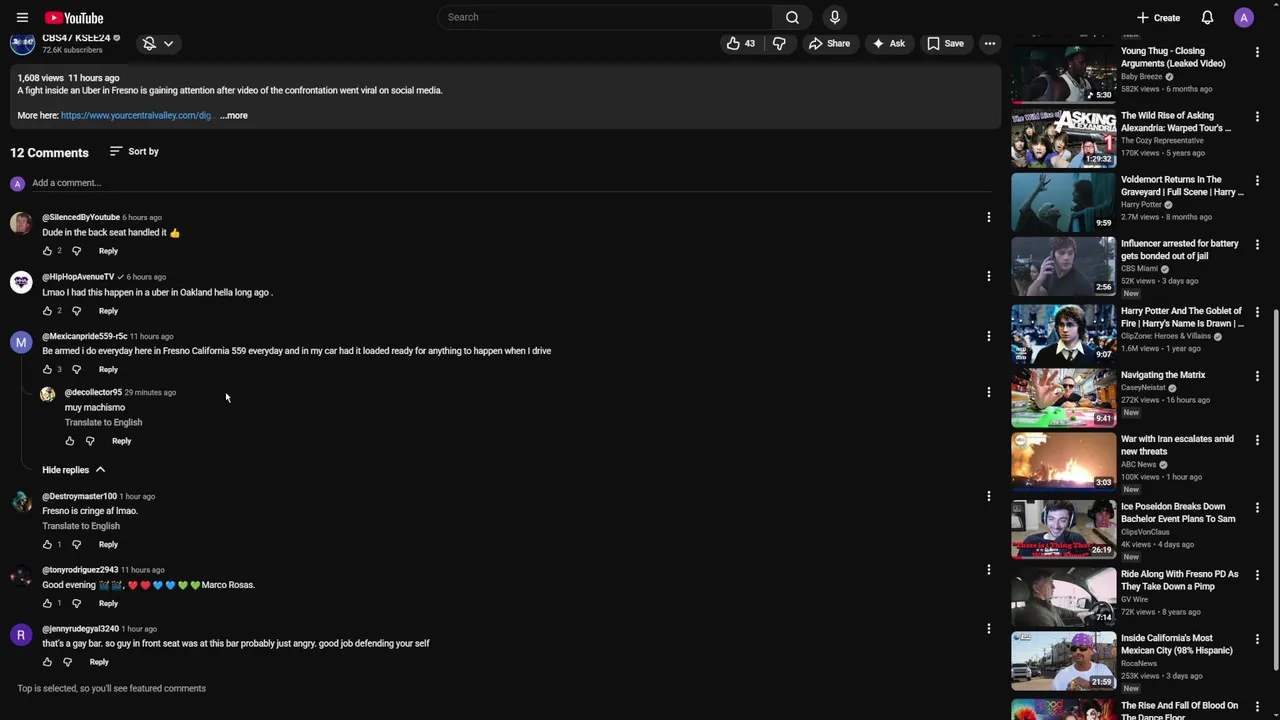The height and width of the screenshot is (720, 1280).
Task: Open options menu for @Mexicanpride559-r5c's comment
Action: tap(988, 336)
